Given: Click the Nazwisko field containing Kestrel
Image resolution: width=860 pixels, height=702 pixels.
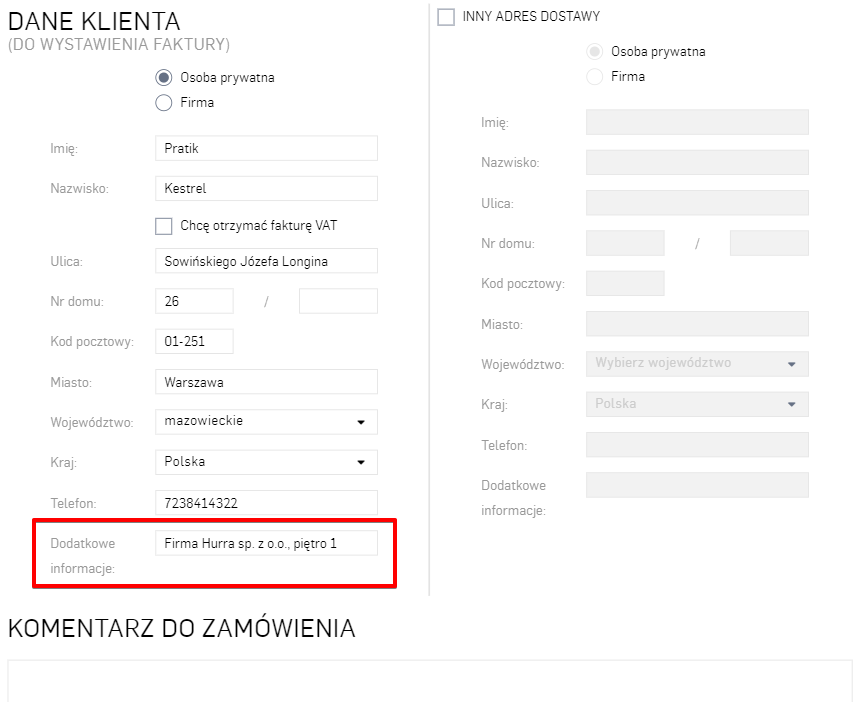Looking at the screenshot, I should (x=266, y=188).
